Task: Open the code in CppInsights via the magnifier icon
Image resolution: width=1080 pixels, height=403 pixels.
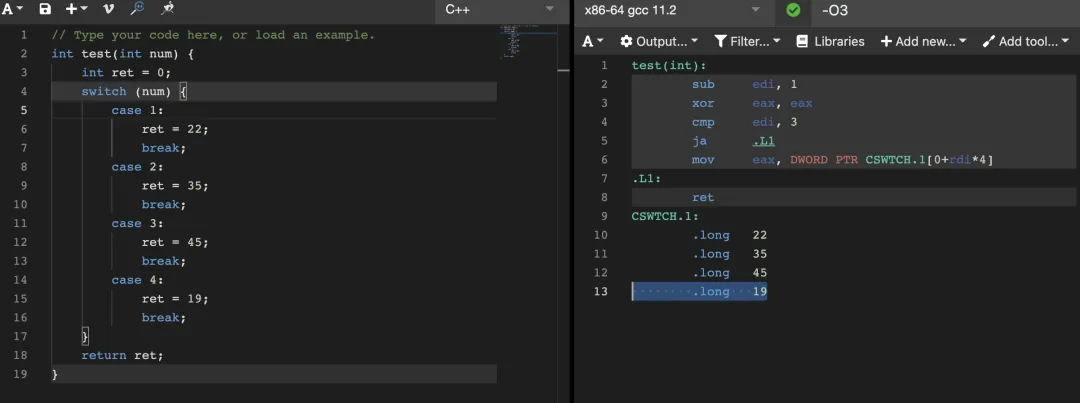Action: (137, 9)
